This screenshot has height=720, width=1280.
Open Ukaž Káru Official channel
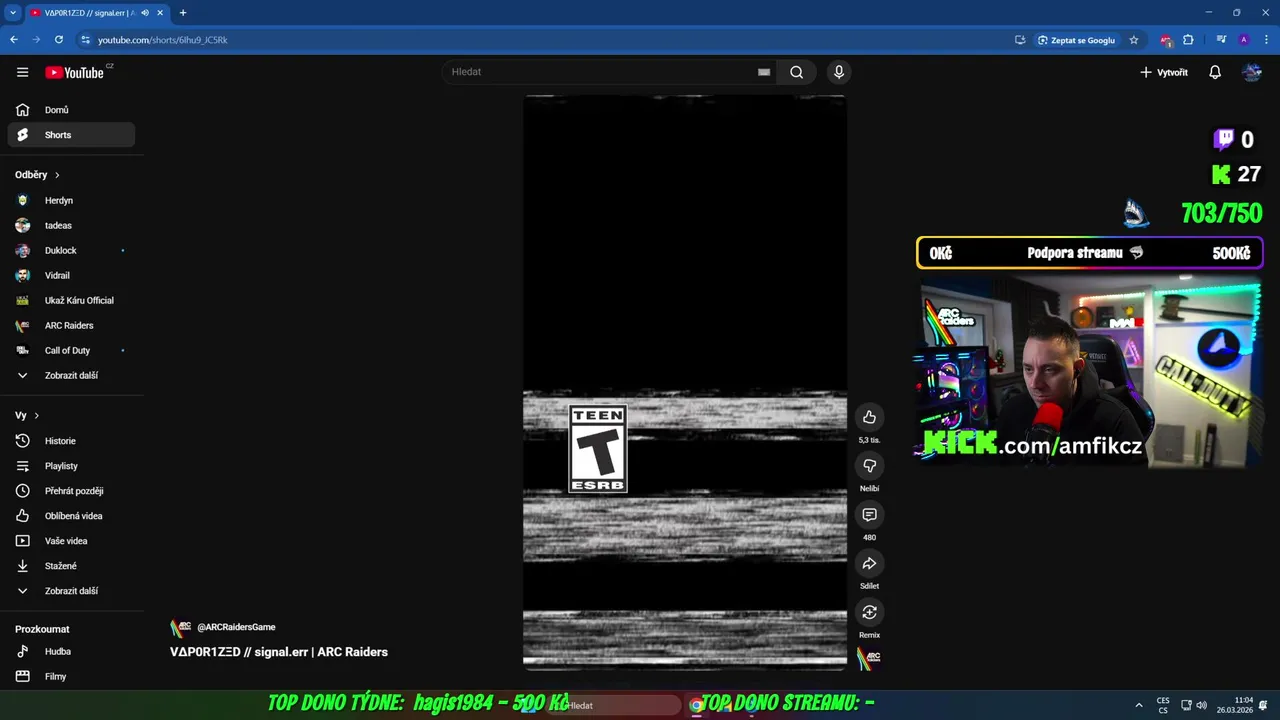tap(71, 300)
